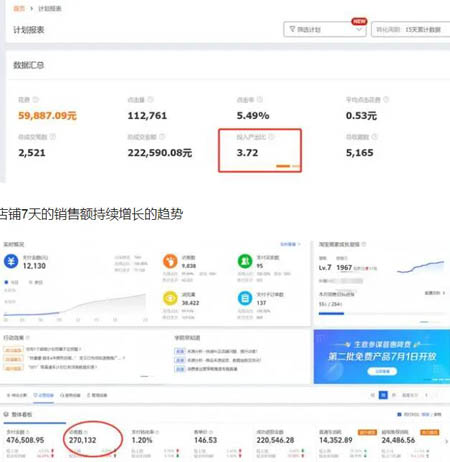The height and width of the screenshot is (462, 450).
Task: Select the fourth tab in the lower dashboard tab bar
Action: [x=97, y=395]
